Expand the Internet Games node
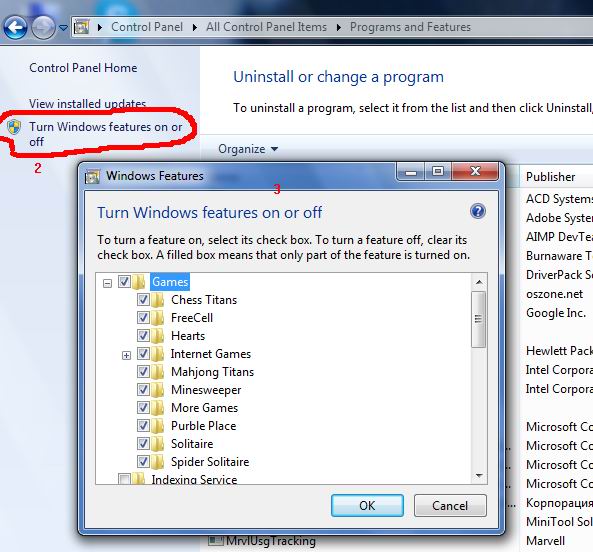 [x=126, y=355]
